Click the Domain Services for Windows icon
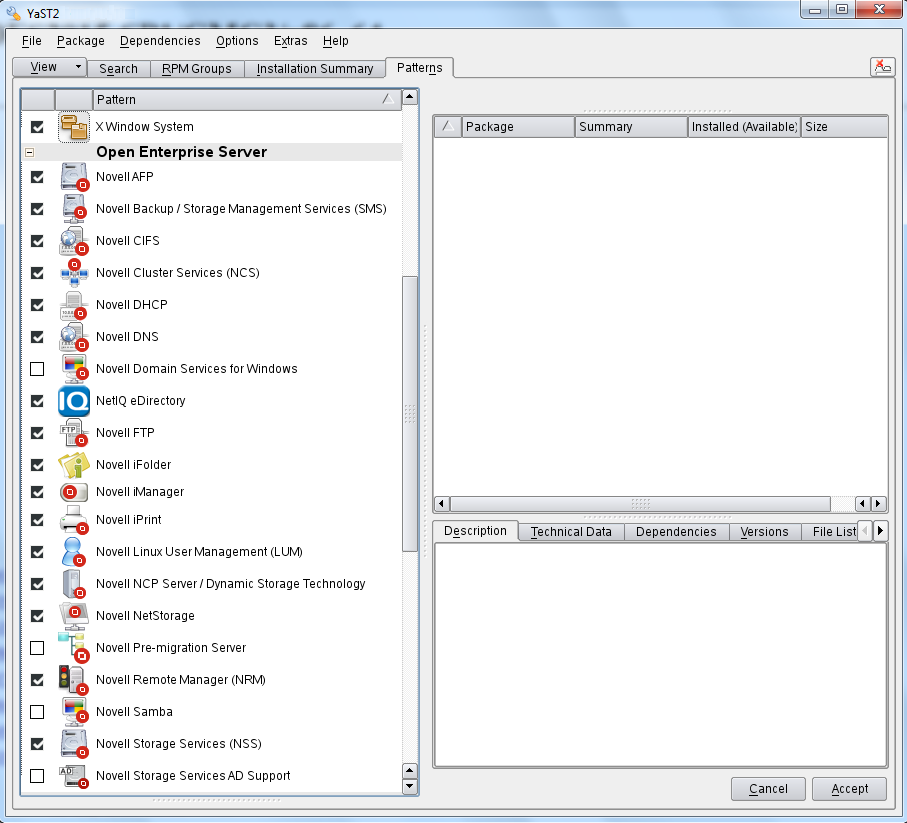The image size is (907, 823). tap(74, 368)
